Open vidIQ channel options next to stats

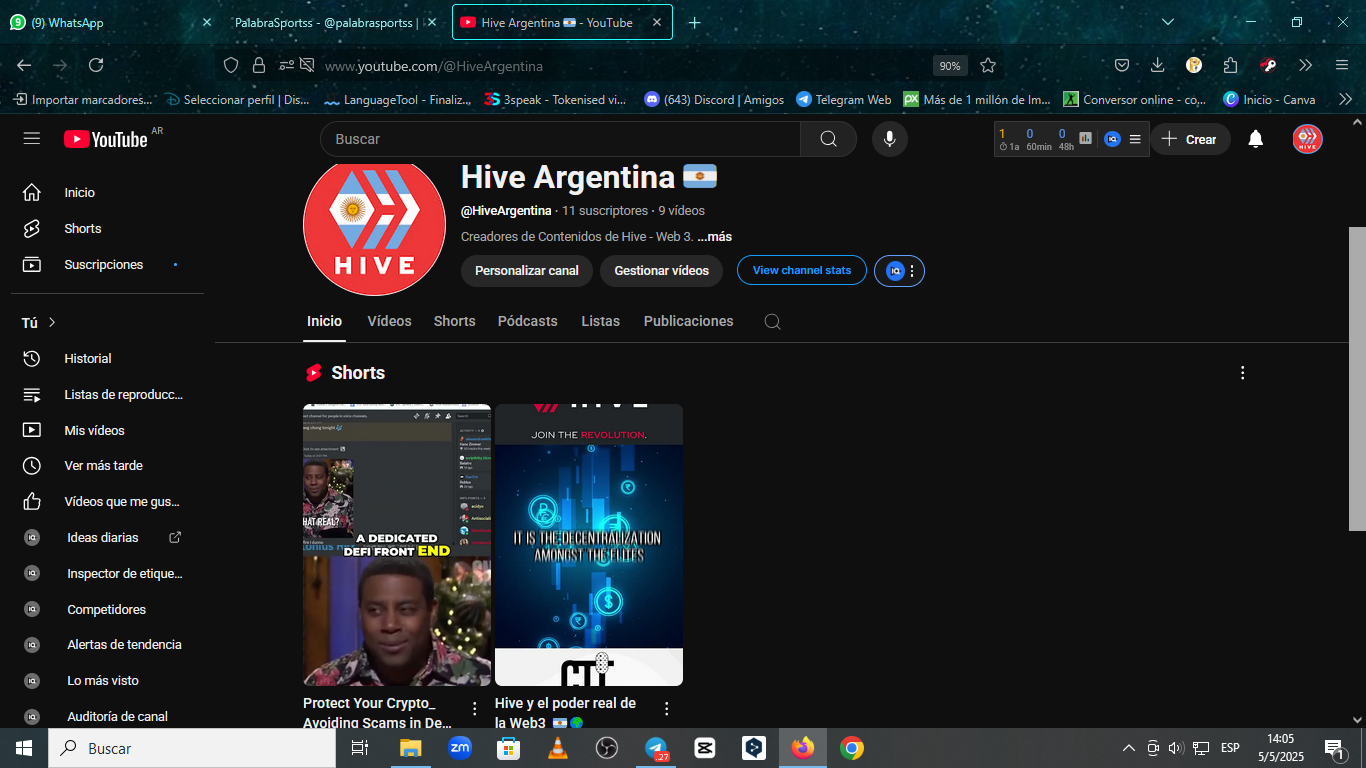pos(900,271)
